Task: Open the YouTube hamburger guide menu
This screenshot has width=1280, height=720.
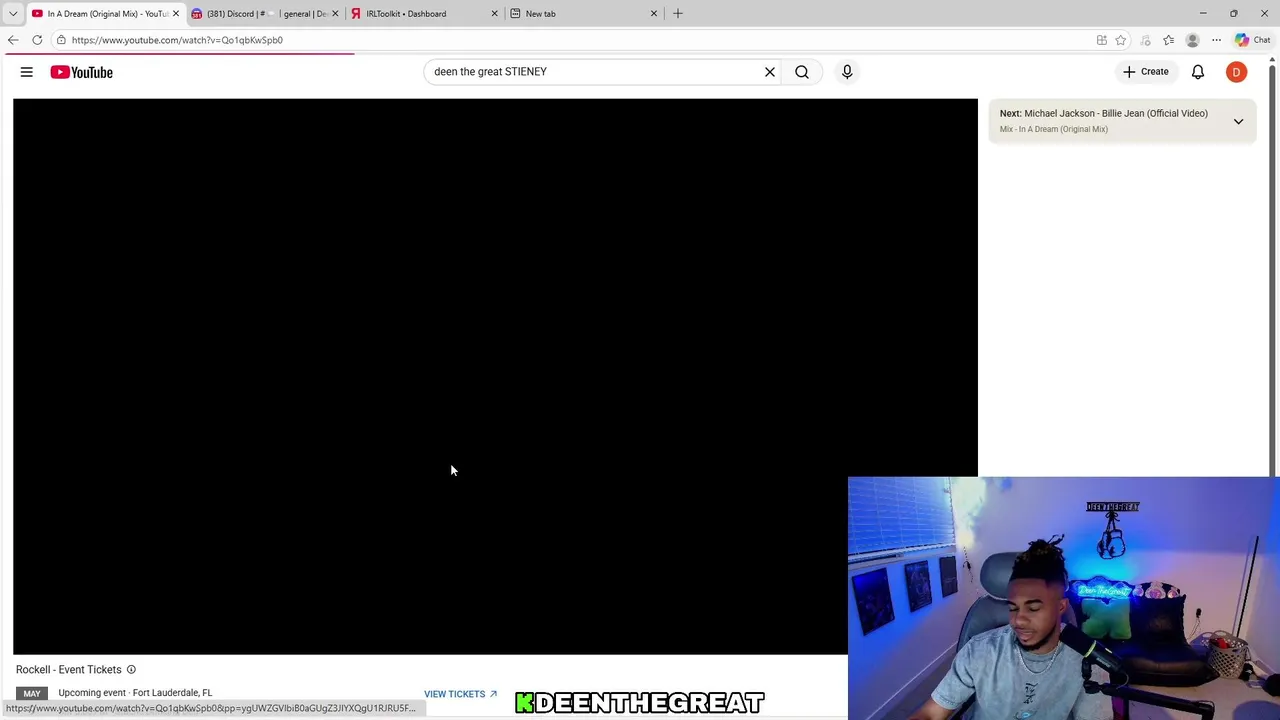Action: [x=27, y=72]
